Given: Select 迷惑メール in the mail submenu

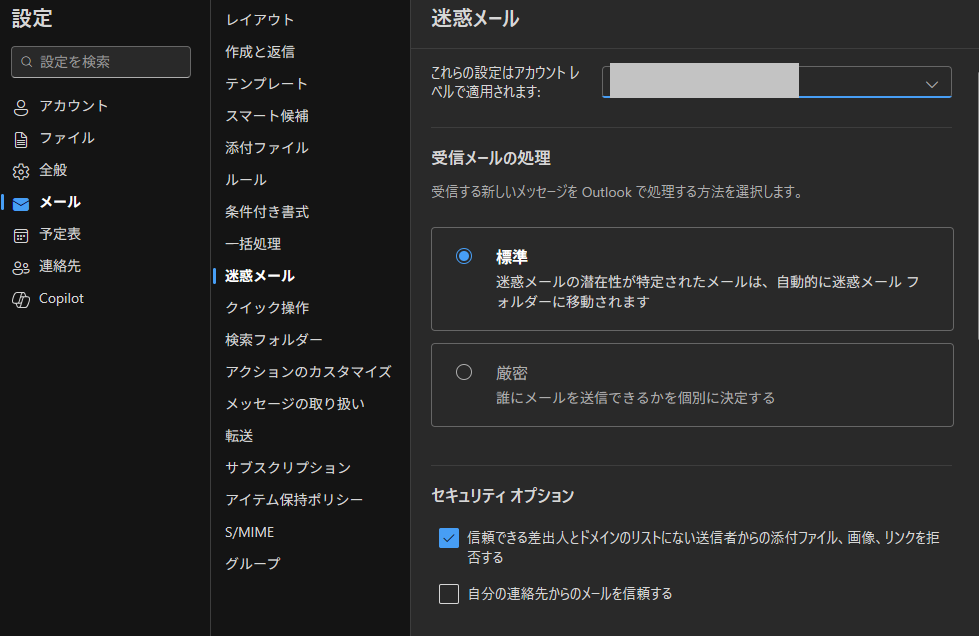Looking at the screenshot, I should (260, 276).
